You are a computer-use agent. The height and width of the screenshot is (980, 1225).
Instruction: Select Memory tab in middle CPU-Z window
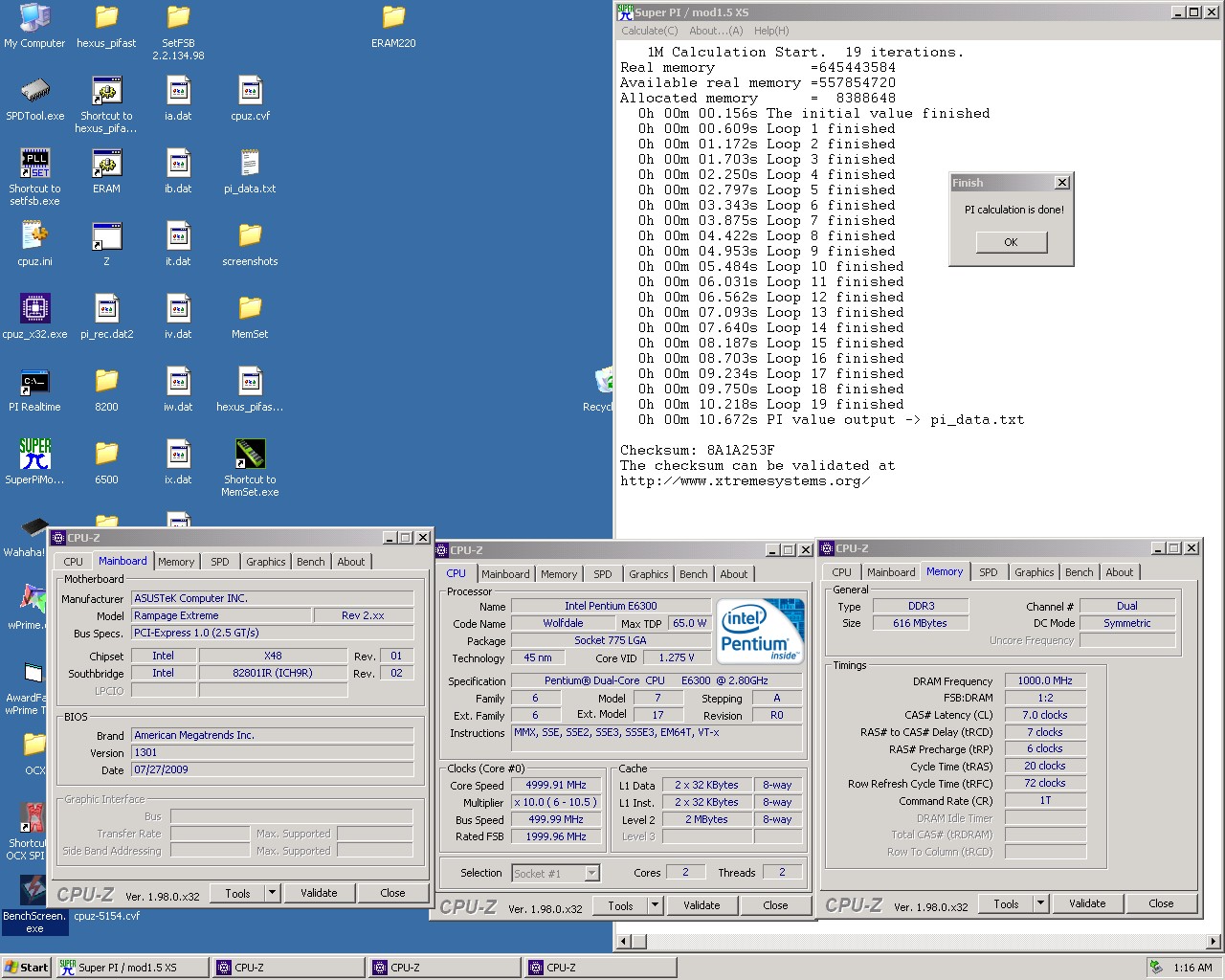[559, 574]
